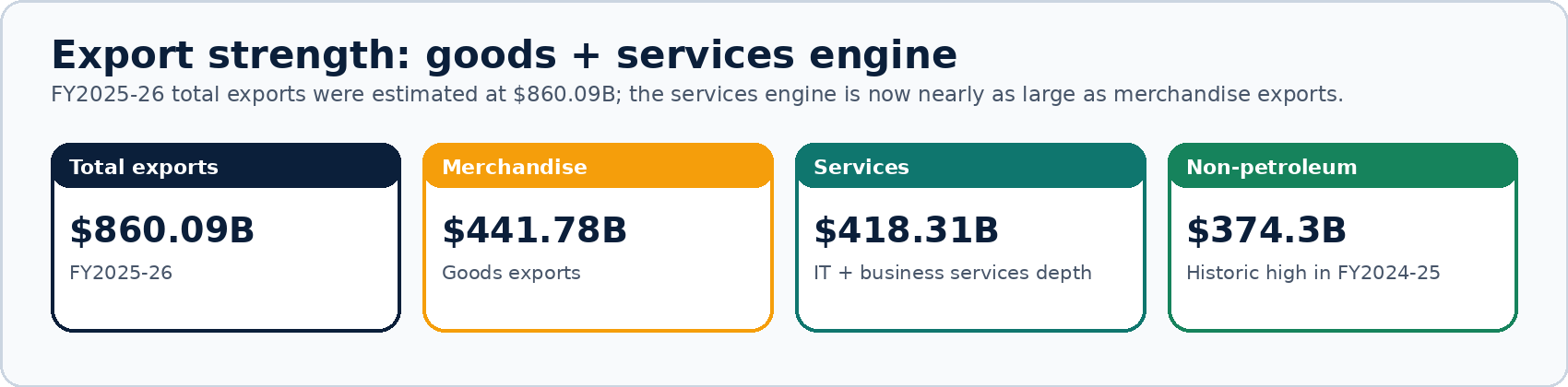Click the FY2025-26 caption in first card

121,273
